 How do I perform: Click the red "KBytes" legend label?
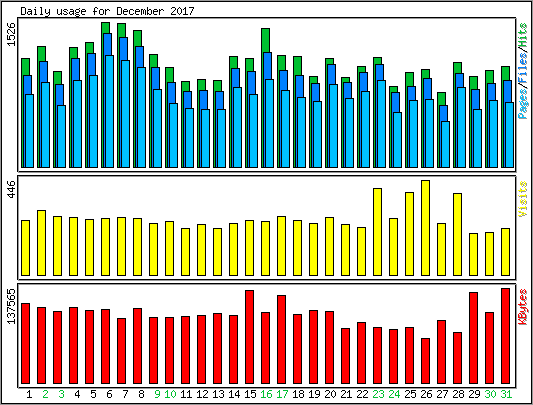(523, 306)
